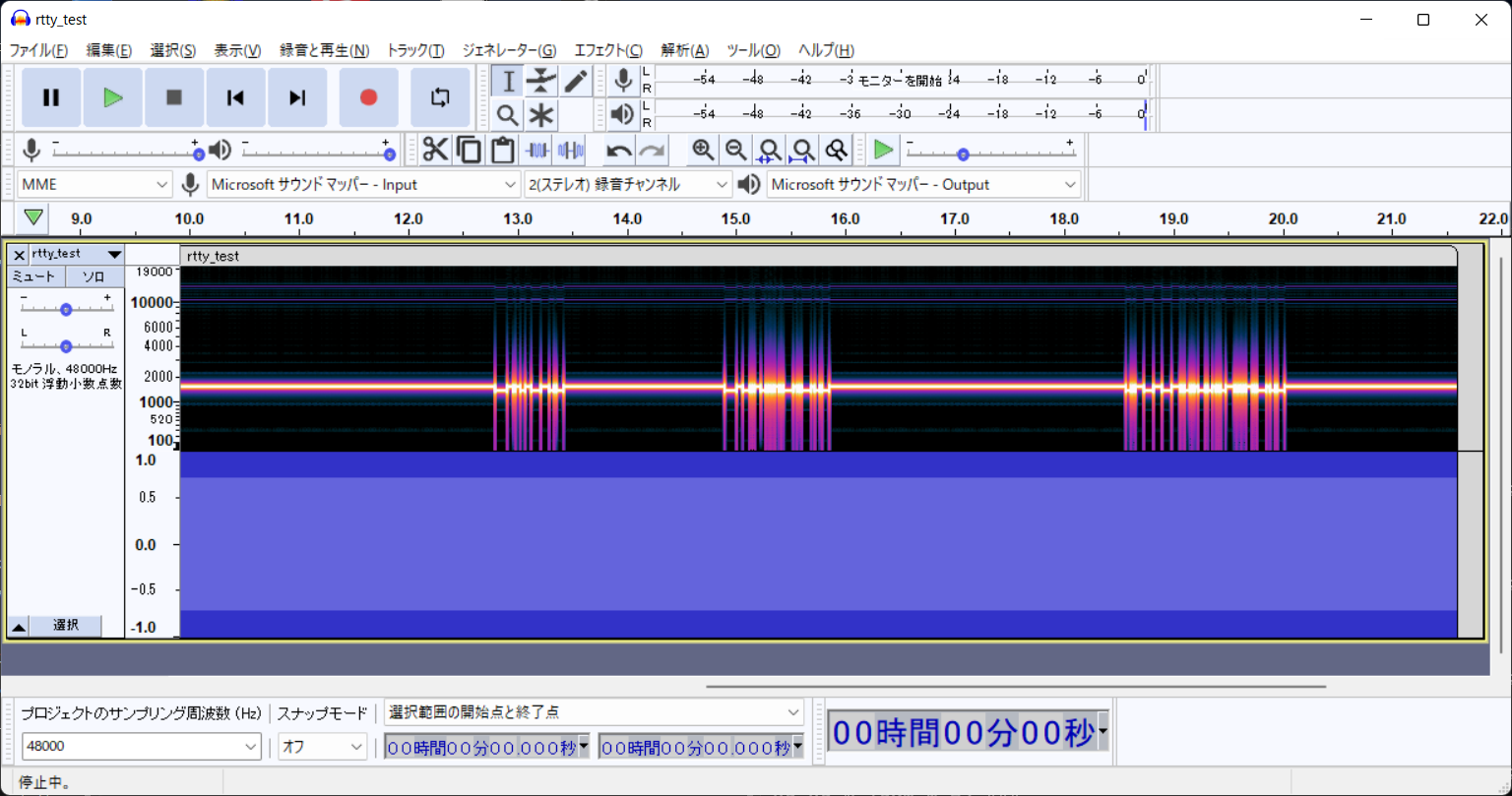Select the Draw (pencil) tool
Screen dimensions: 1512x796
pos(576,81)
